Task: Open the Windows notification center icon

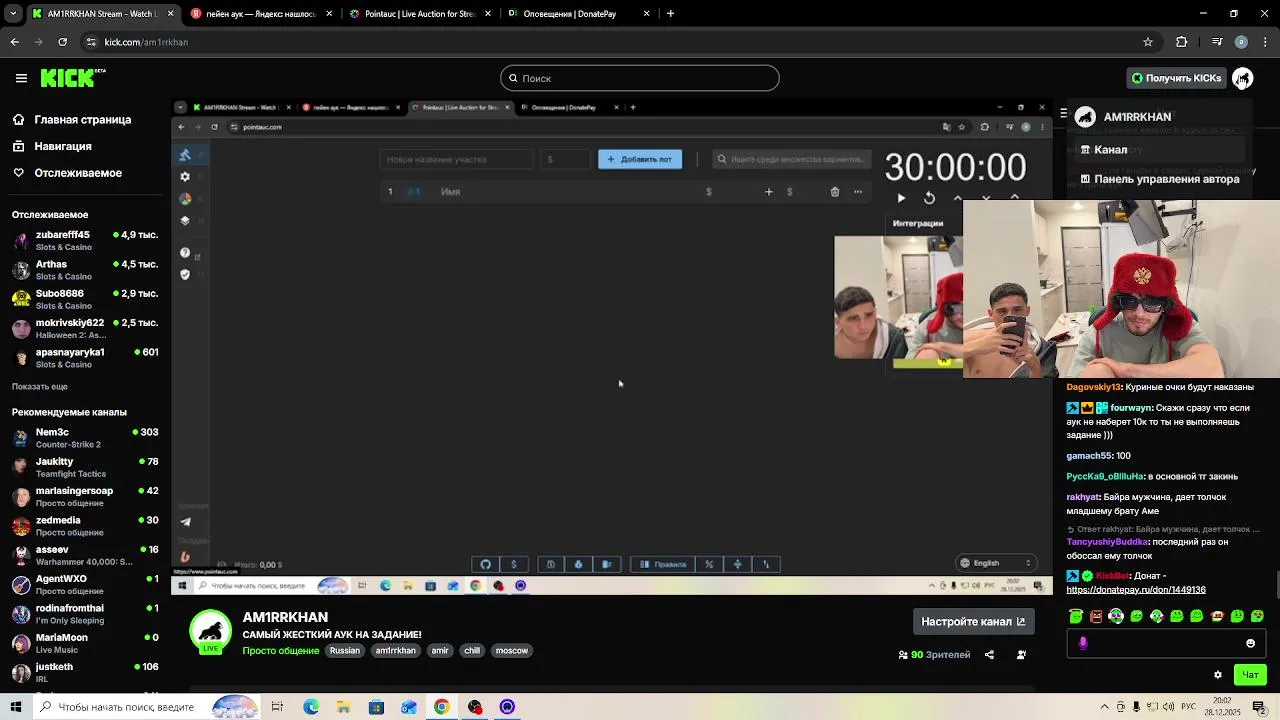Action: [x=1259, y=707]
